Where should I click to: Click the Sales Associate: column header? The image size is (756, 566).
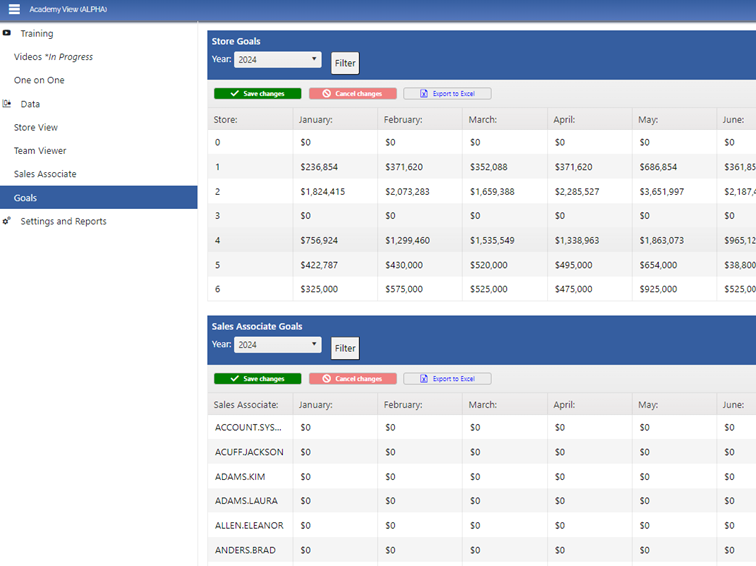pos(250,404)
